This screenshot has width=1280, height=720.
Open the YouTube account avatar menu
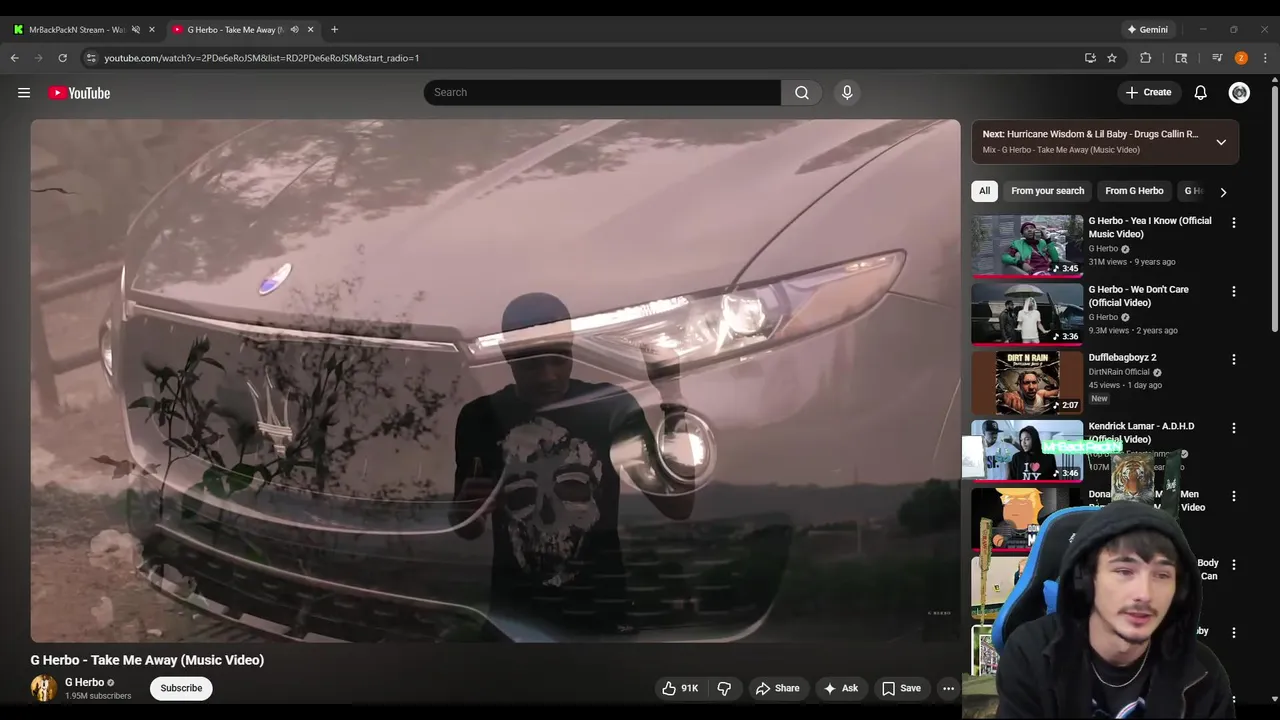click(1239, 92)
